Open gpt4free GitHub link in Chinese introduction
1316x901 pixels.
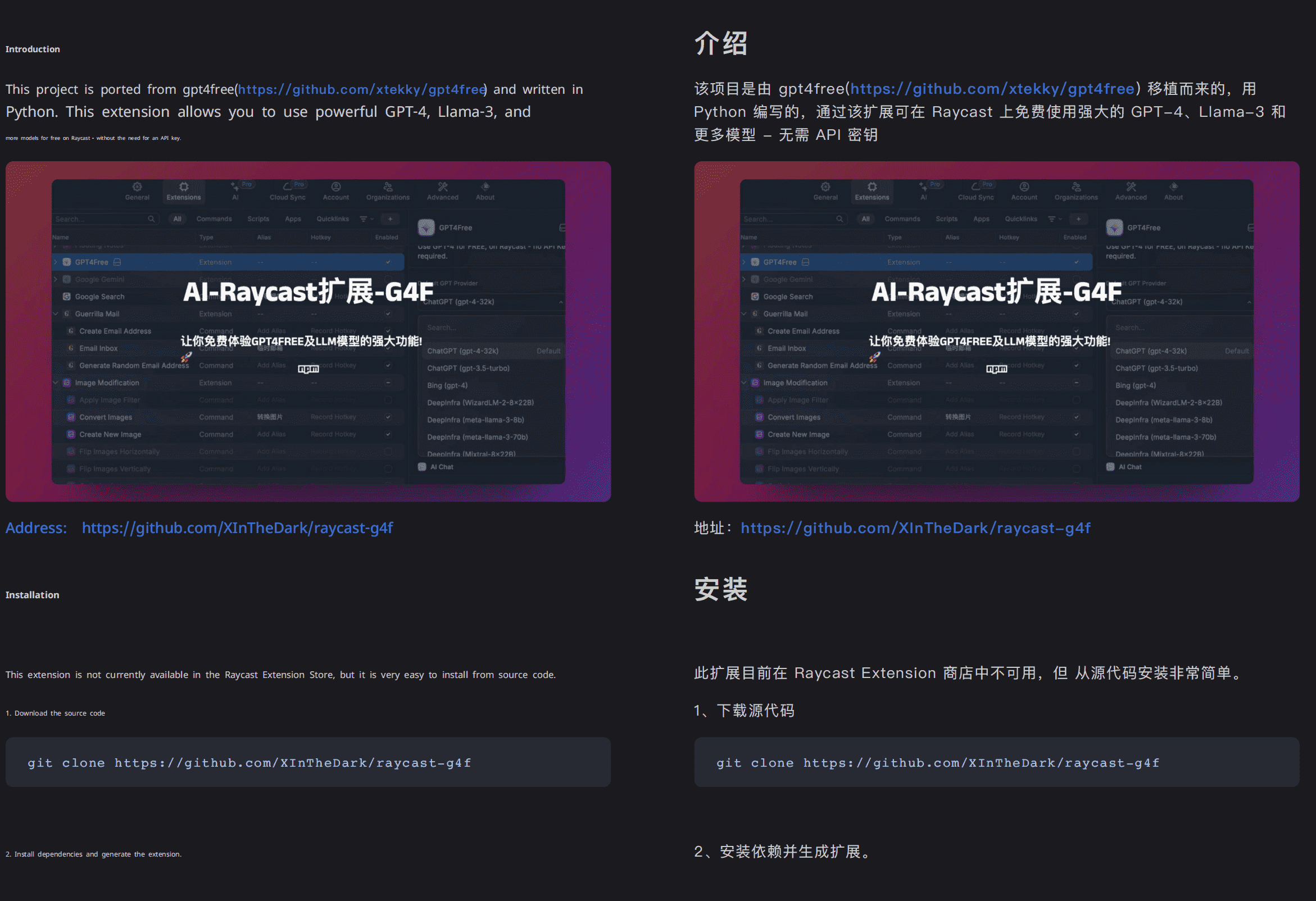[x=992, y=89]
